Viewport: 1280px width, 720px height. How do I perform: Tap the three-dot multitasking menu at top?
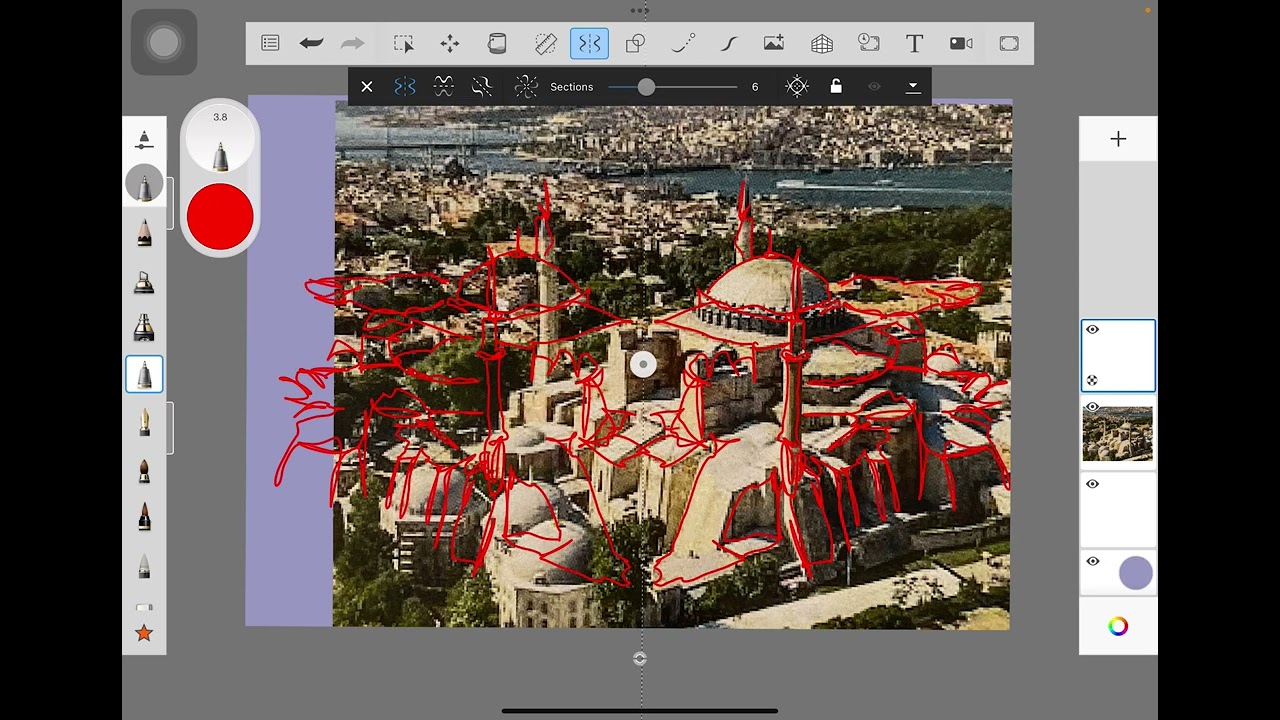(640, 10)
